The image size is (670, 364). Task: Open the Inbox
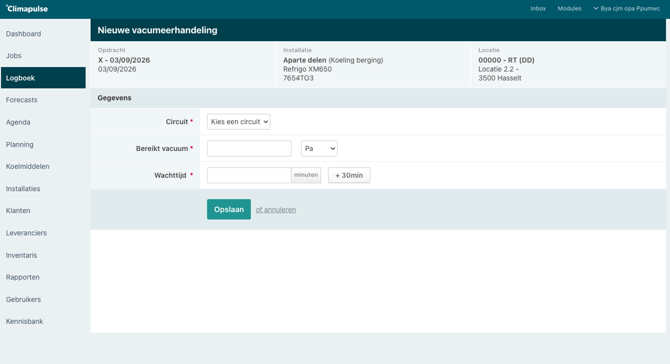click(x=538, y=9)
